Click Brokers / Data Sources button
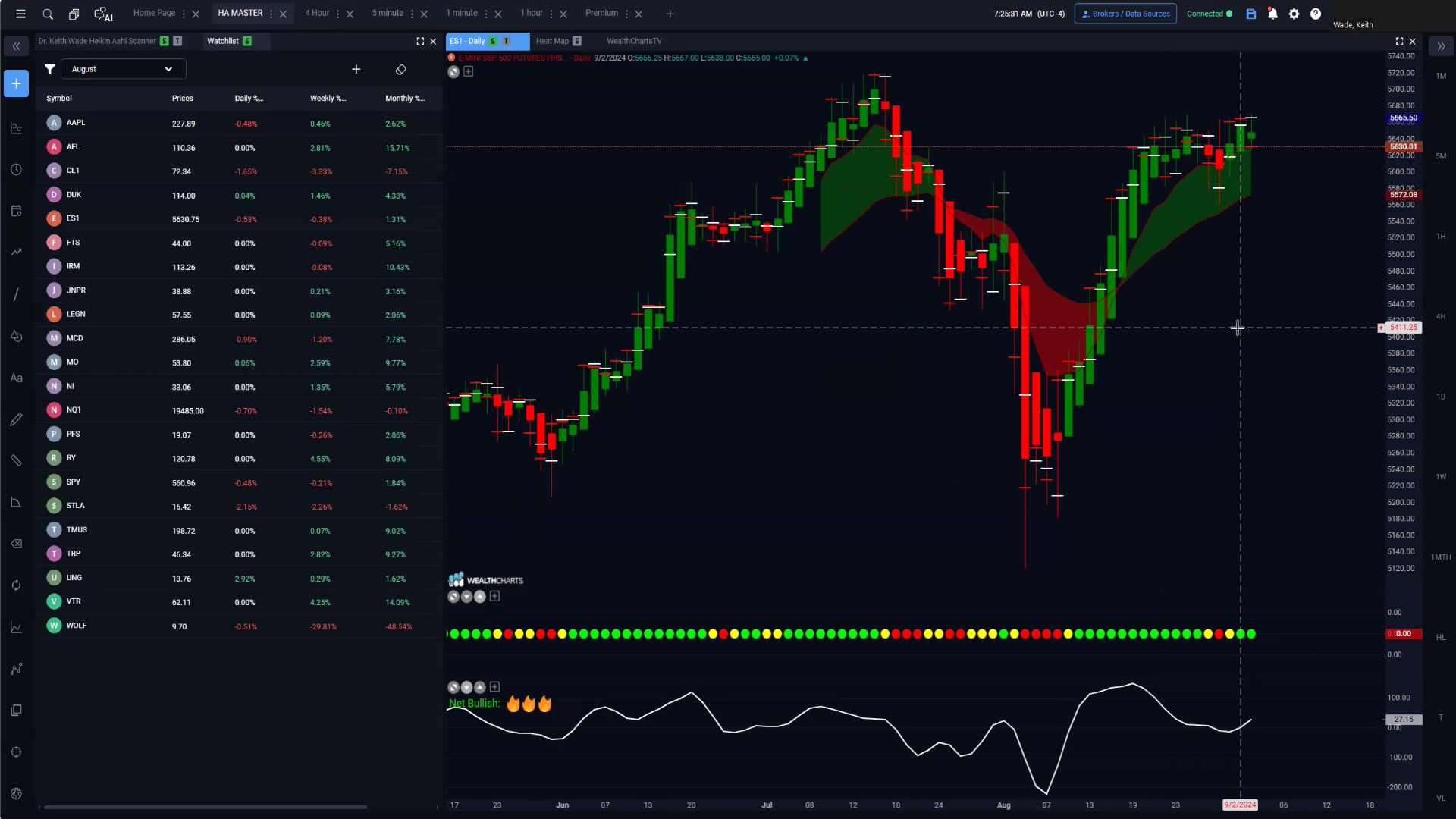 [1125, 14]
